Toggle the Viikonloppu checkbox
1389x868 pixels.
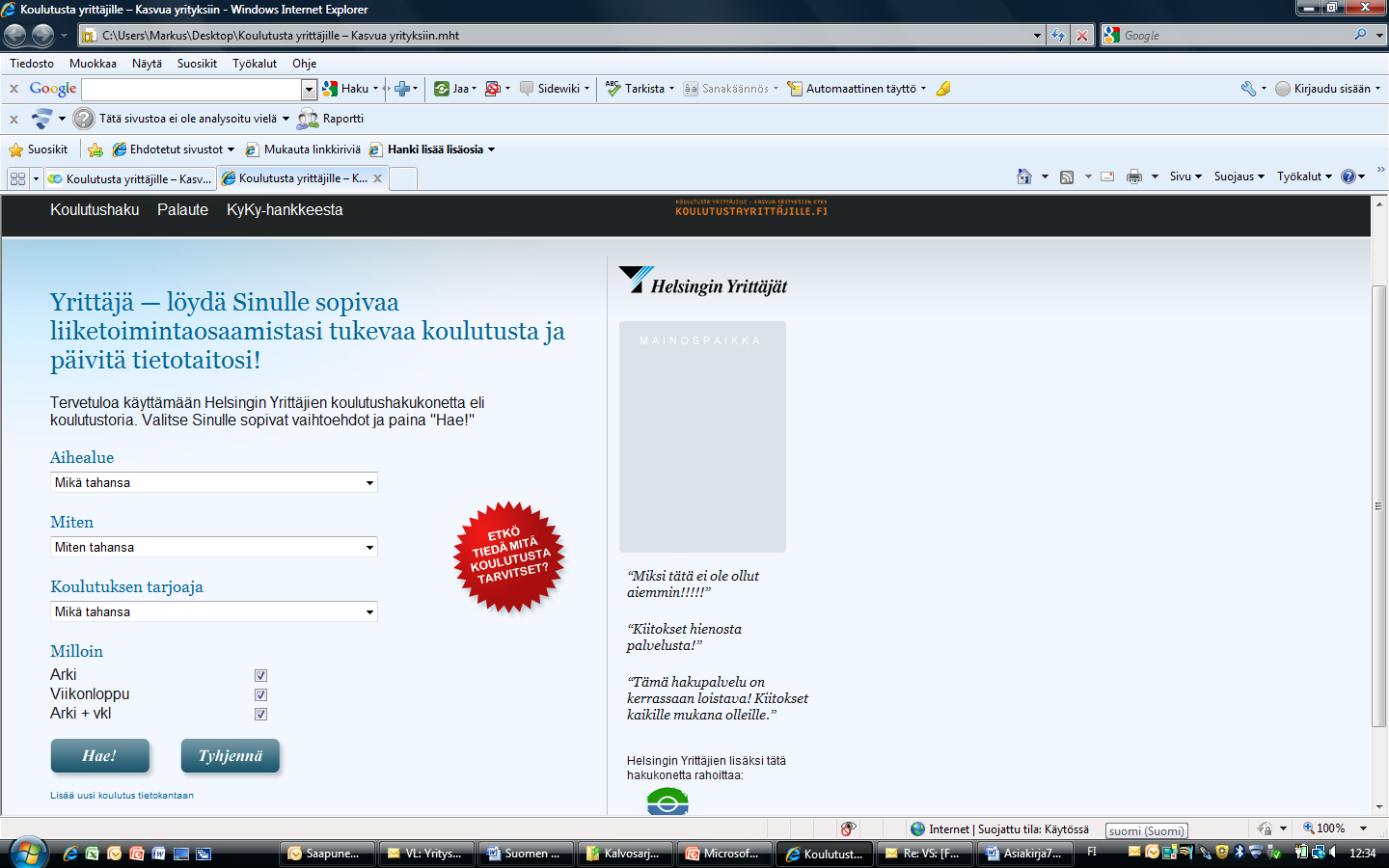coord(260,694)
